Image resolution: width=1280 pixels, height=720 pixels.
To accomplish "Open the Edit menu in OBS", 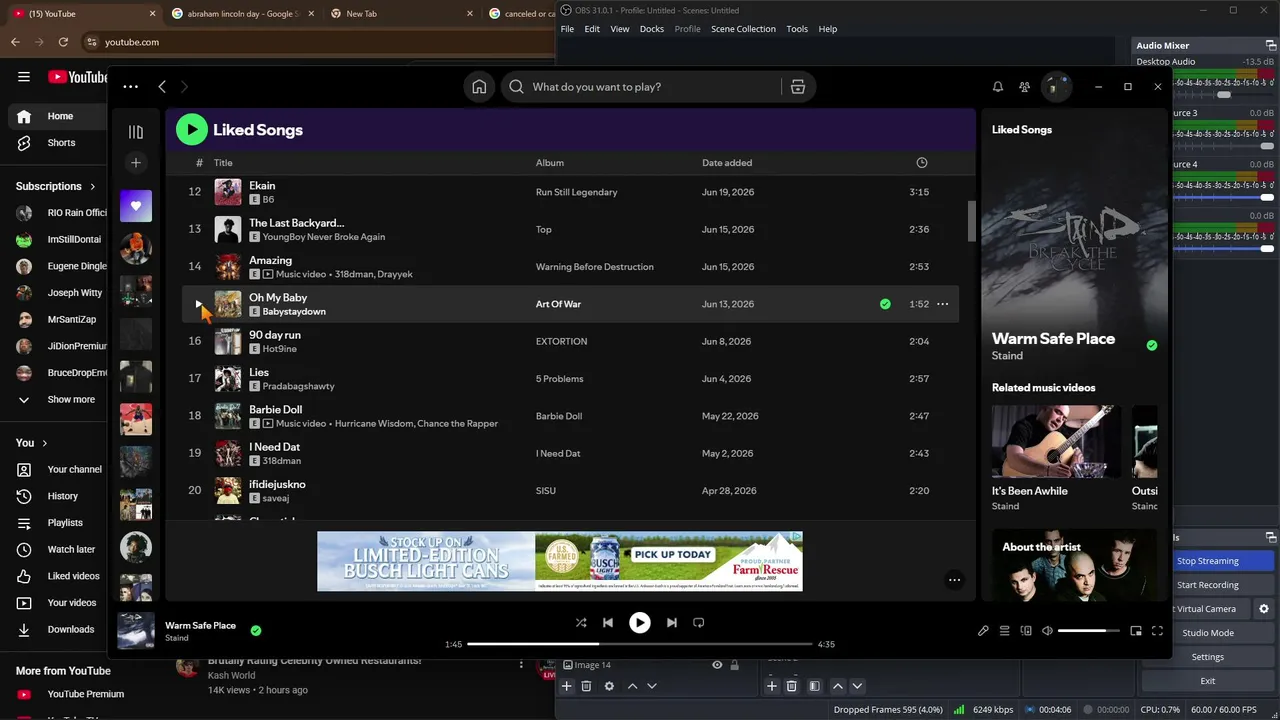I will click(x=592, y=29).
